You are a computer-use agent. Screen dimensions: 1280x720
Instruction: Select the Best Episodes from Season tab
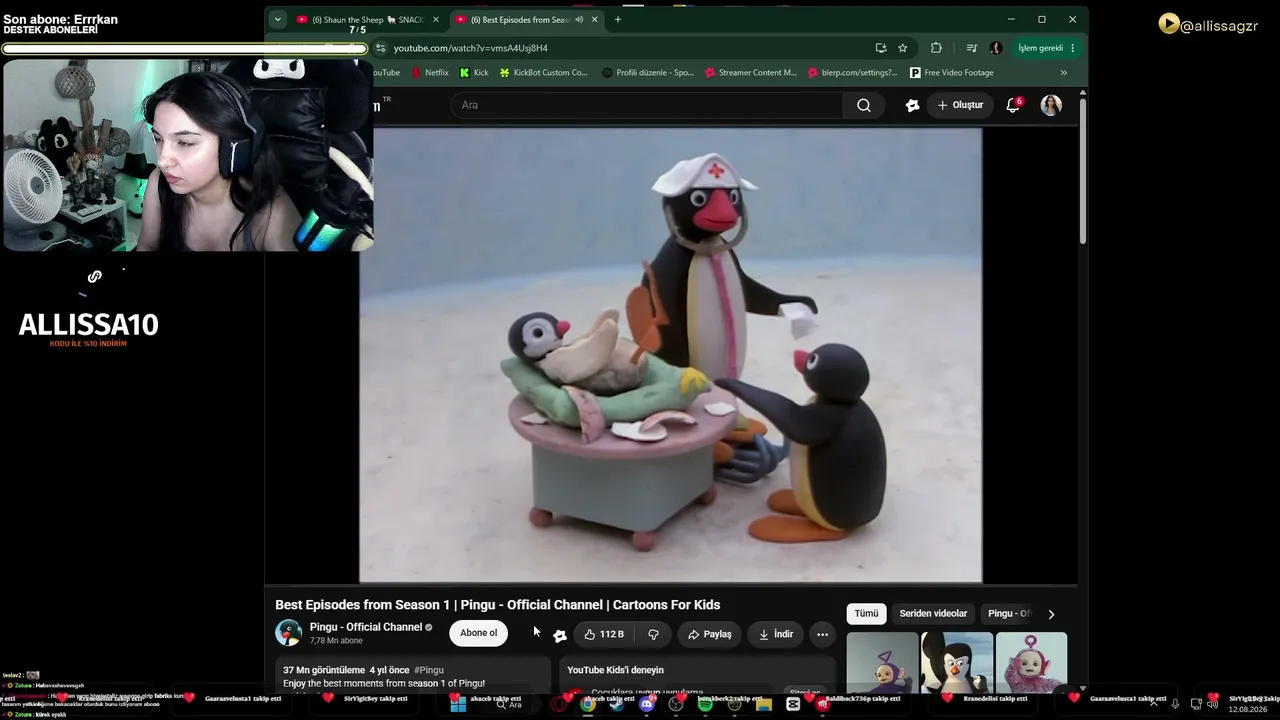526,19
